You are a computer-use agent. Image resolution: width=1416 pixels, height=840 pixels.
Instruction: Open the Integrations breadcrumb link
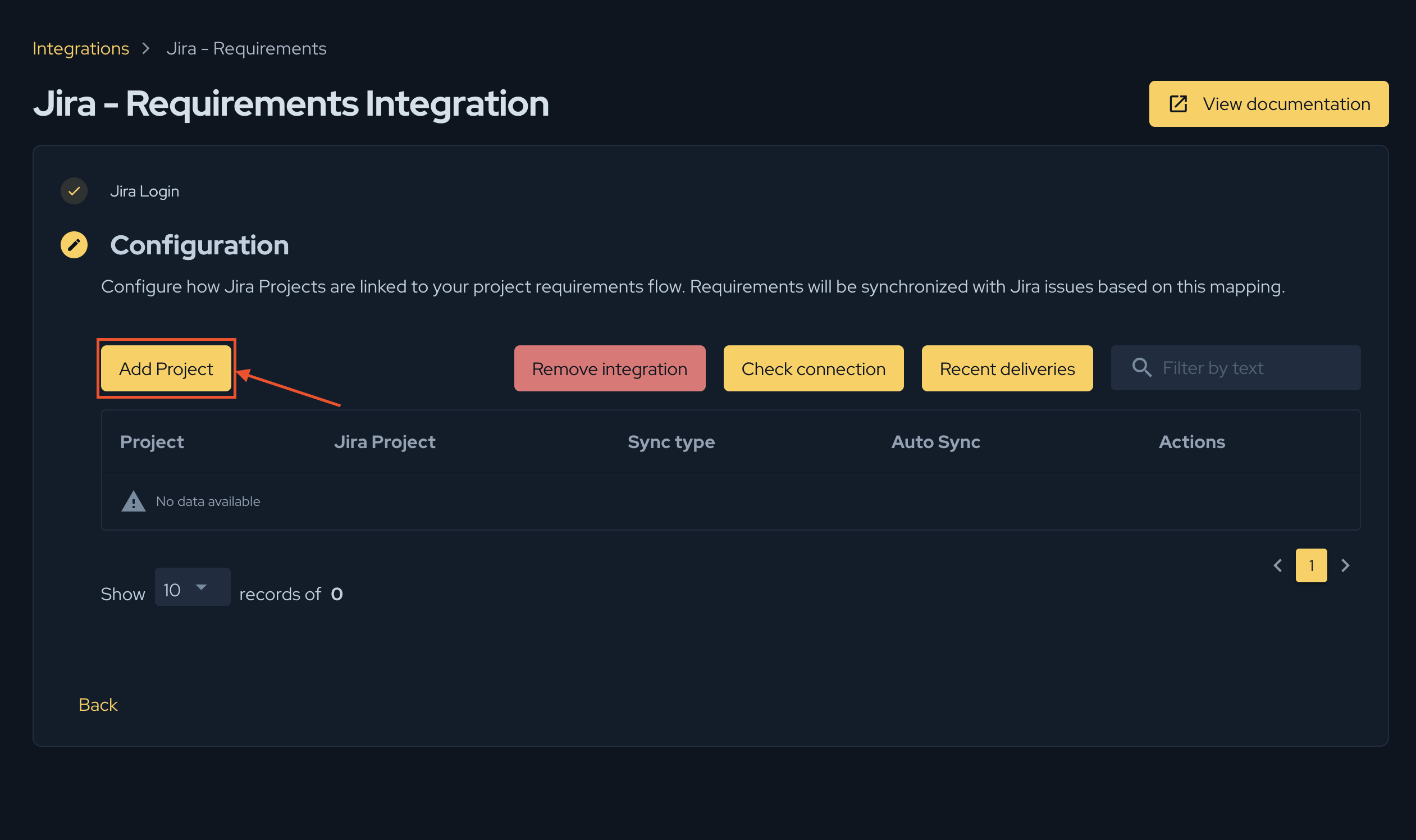click(81, 49)
